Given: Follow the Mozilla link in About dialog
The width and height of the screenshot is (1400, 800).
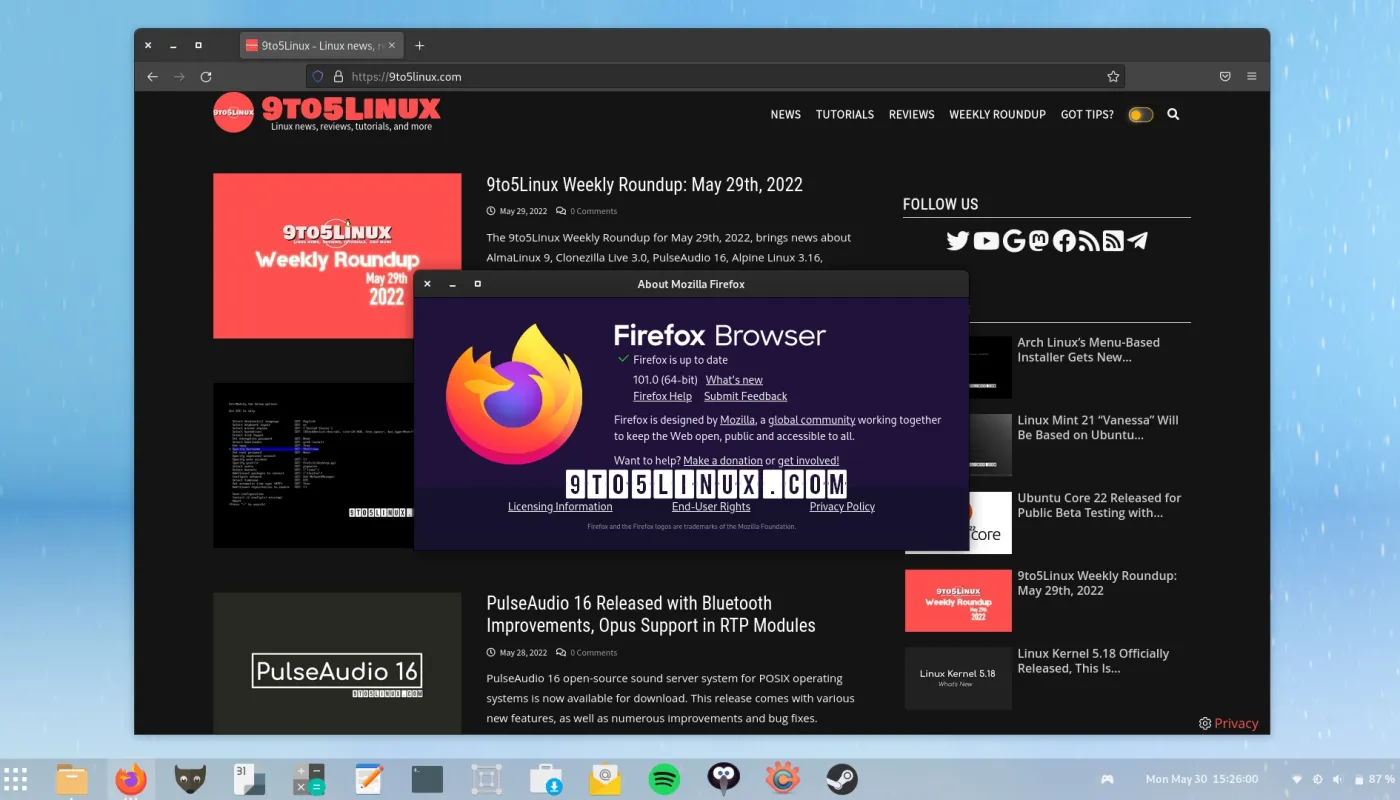Looking at the screenshot, I should point(737,420).
